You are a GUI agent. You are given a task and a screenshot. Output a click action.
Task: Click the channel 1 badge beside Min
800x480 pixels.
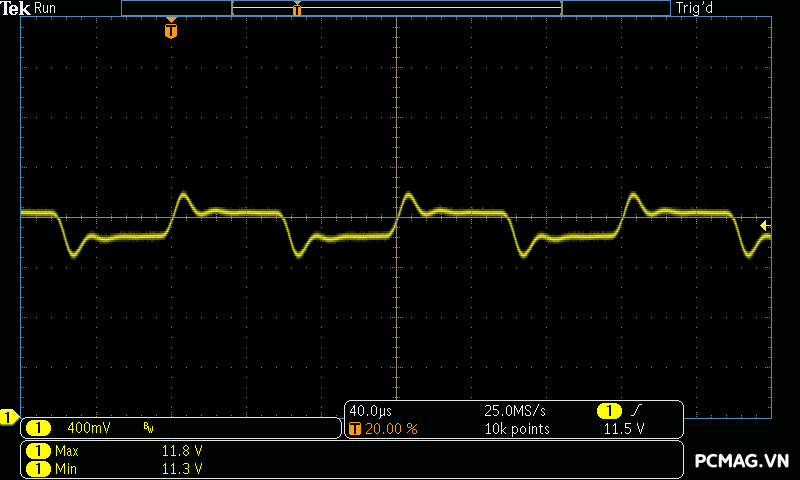[39, 468]
